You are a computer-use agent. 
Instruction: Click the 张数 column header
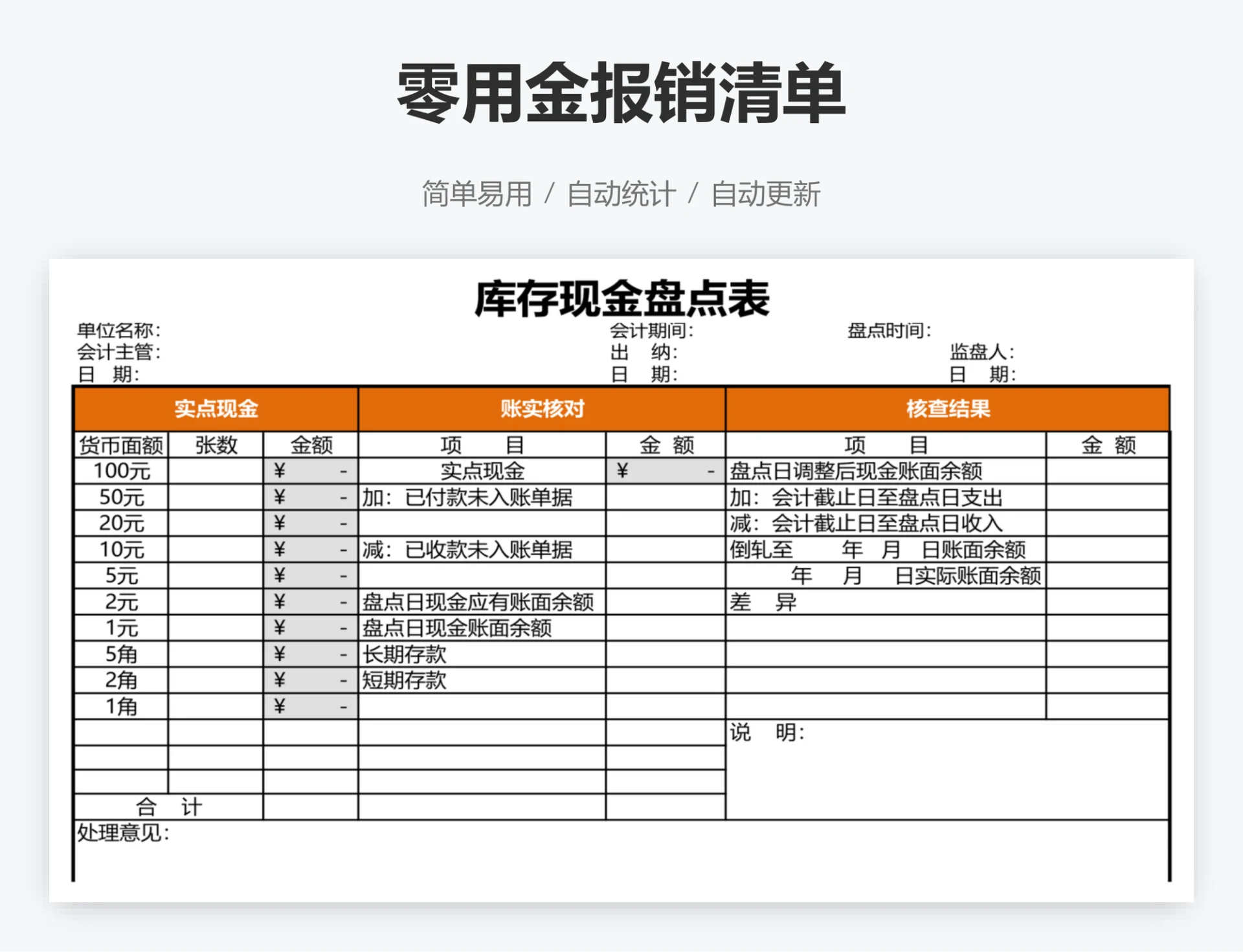(x=214, y=445)
